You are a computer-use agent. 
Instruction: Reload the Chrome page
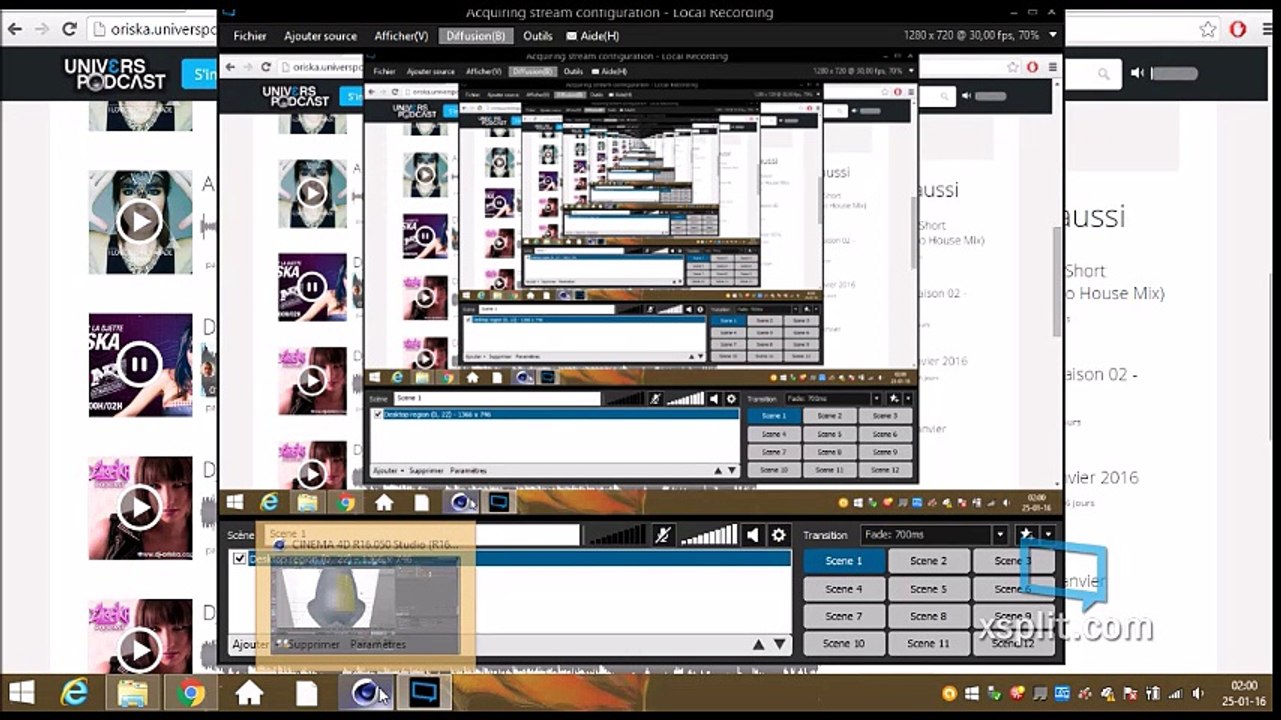click(69, 30)
